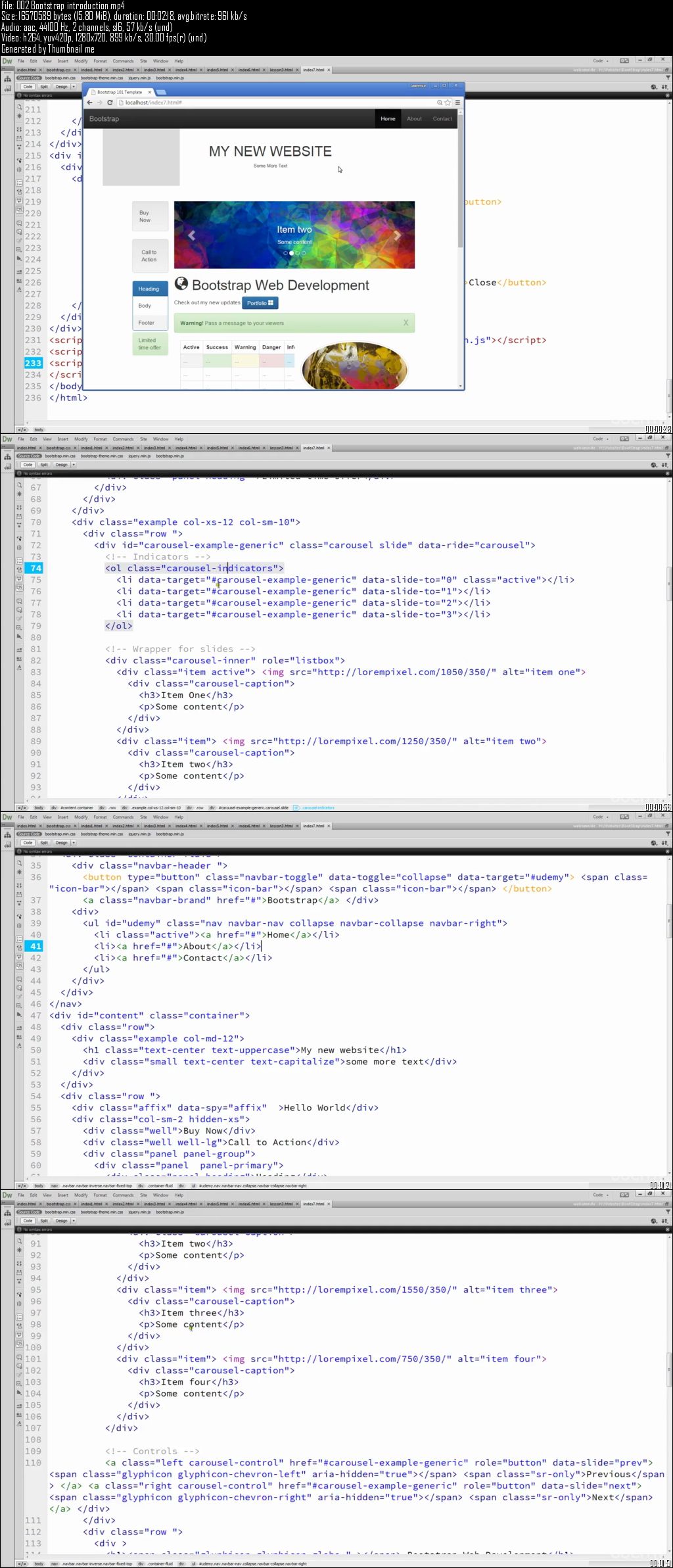Click the body tag selector in the browser-preview frame

pyautogui.click(x=39, y=429)
